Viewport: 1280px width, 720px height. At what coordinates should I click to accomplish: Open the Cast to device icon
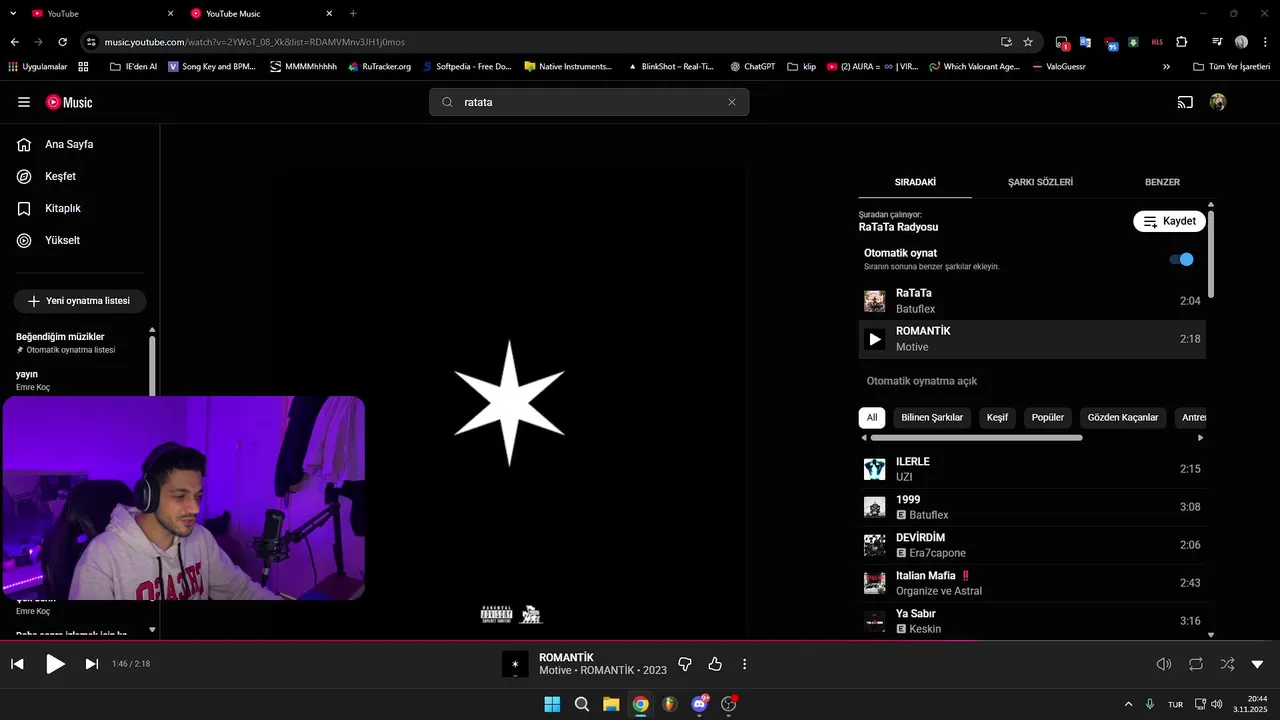click(x=1184, y=102)
